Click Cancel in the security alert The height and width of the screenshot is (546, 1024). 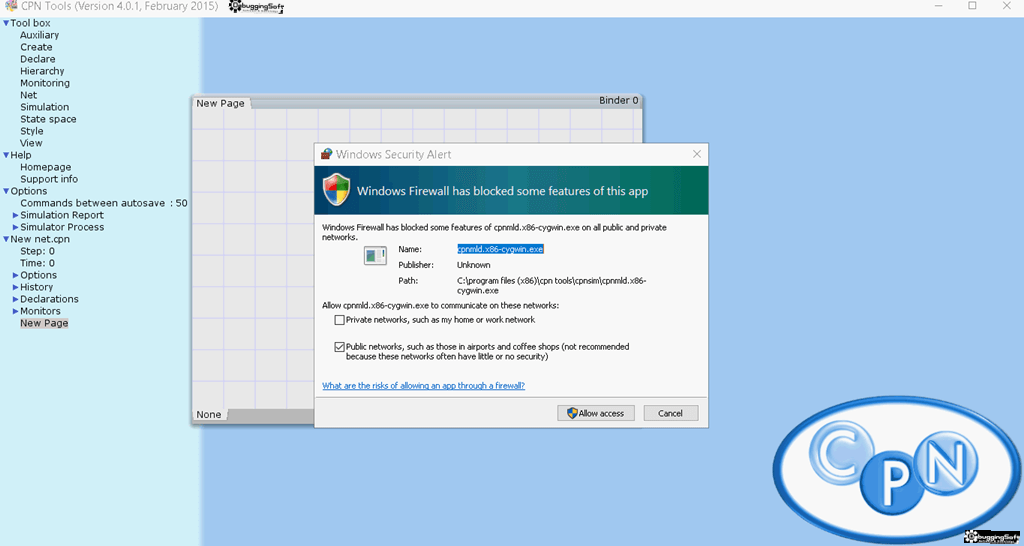[x=671, y=413]
